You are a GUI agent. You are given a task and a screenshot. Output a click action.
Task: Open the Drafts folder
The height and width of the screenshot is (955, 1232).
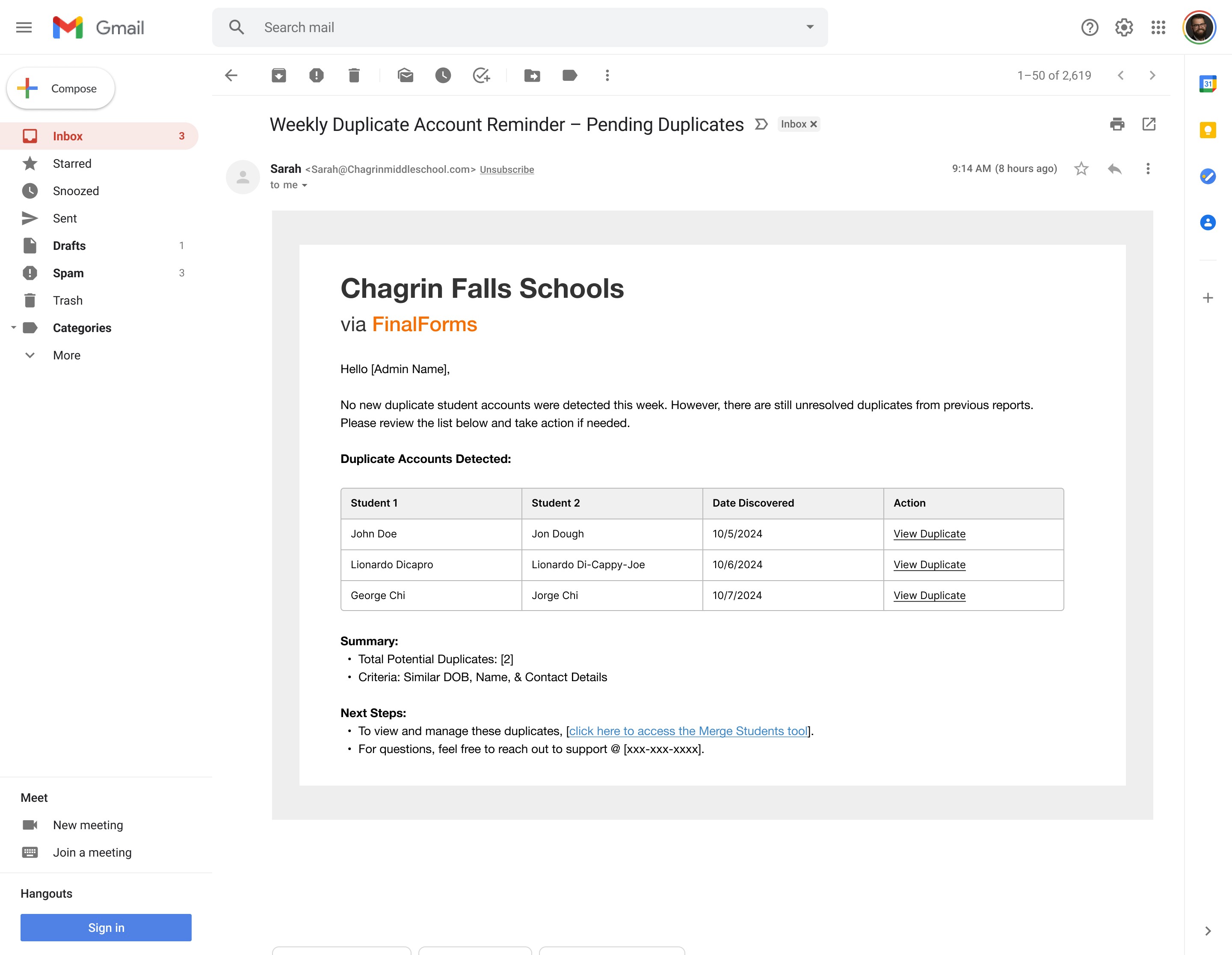tap(69, 245)
